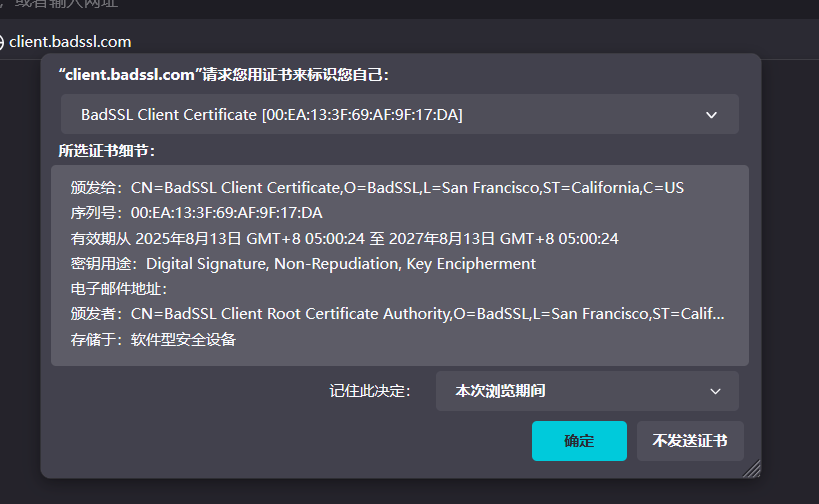Screen dimensions: 819x504
Task: Click the 确定 confirm button
Action: (579, 441)
